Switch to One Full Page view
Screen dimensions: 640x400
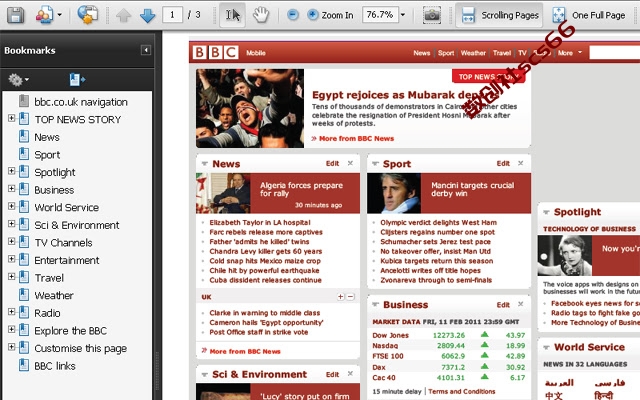589,16
